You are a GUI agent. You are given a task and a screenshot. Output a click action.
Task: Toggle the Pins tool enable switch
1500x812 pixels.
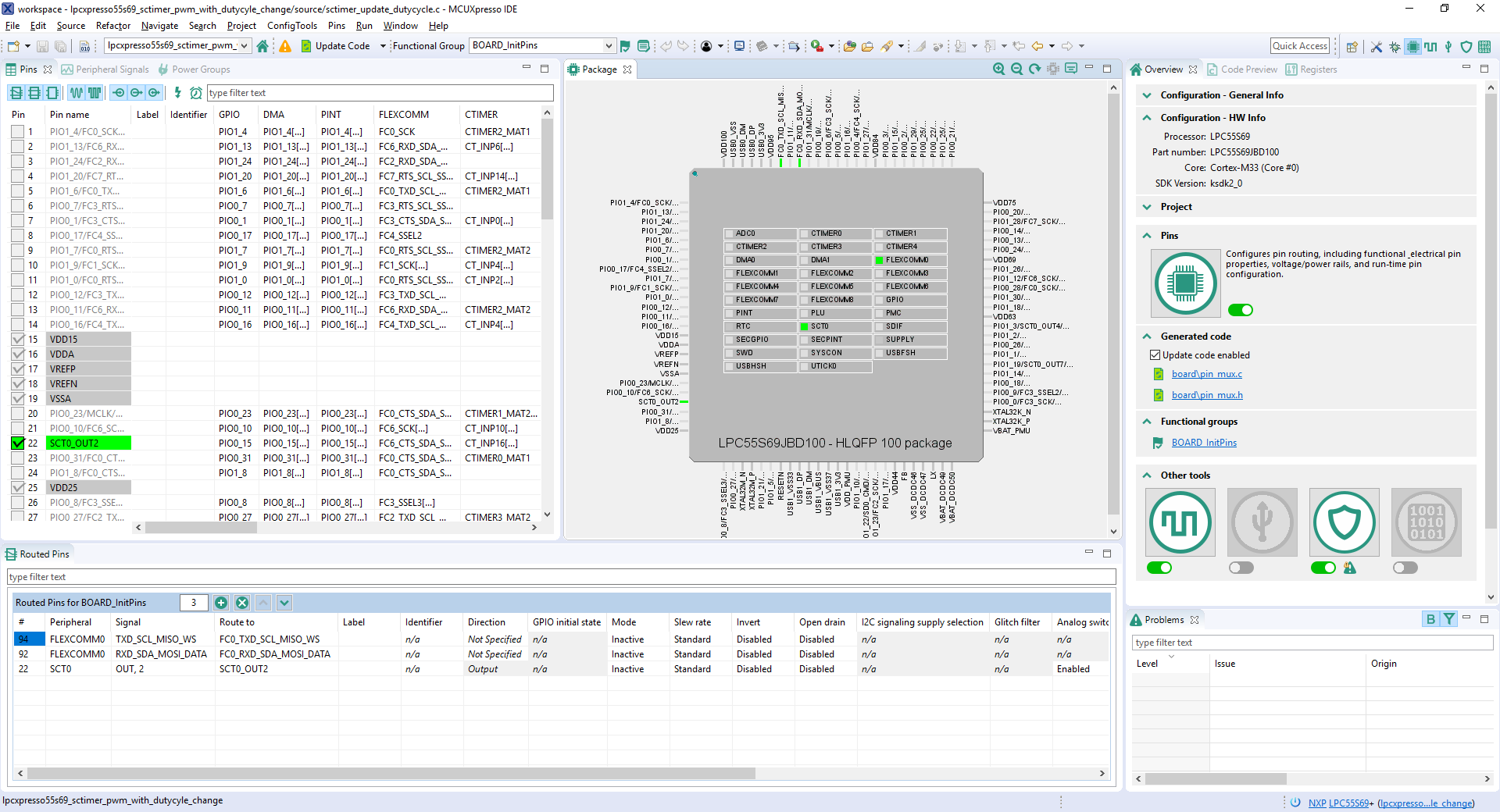1240,310
